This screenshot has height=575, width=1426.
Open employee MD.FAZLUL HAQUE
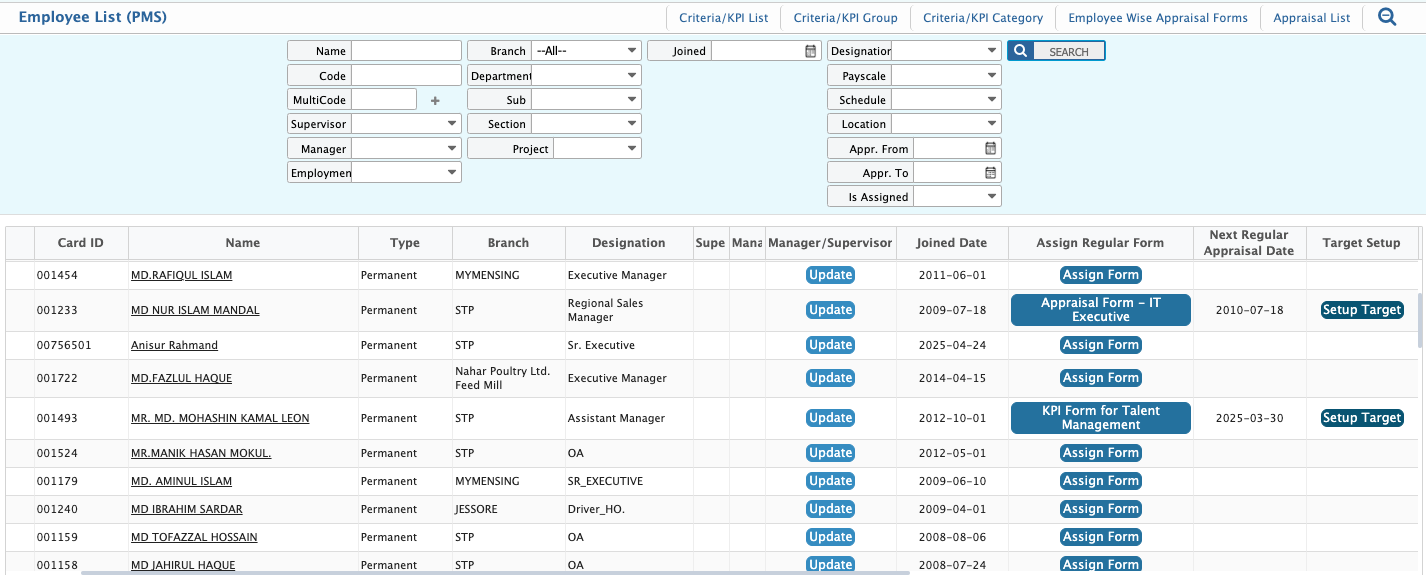tap(181, 378)
